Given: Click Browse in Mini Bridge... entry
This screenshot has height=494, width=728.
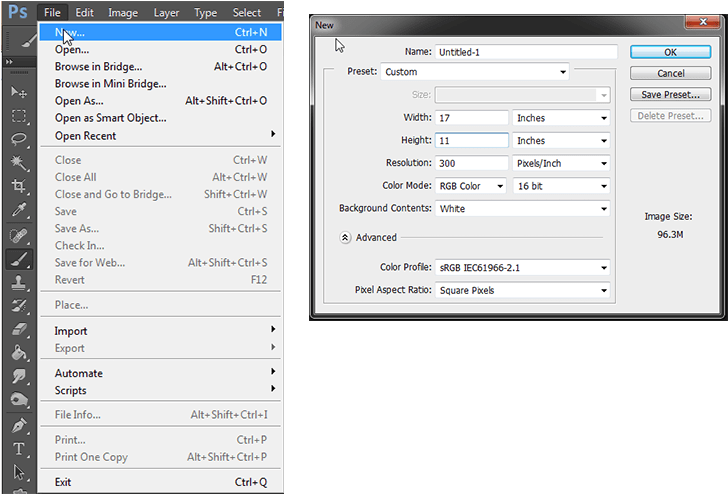Looking at the screenshot, I should point(160,84).
